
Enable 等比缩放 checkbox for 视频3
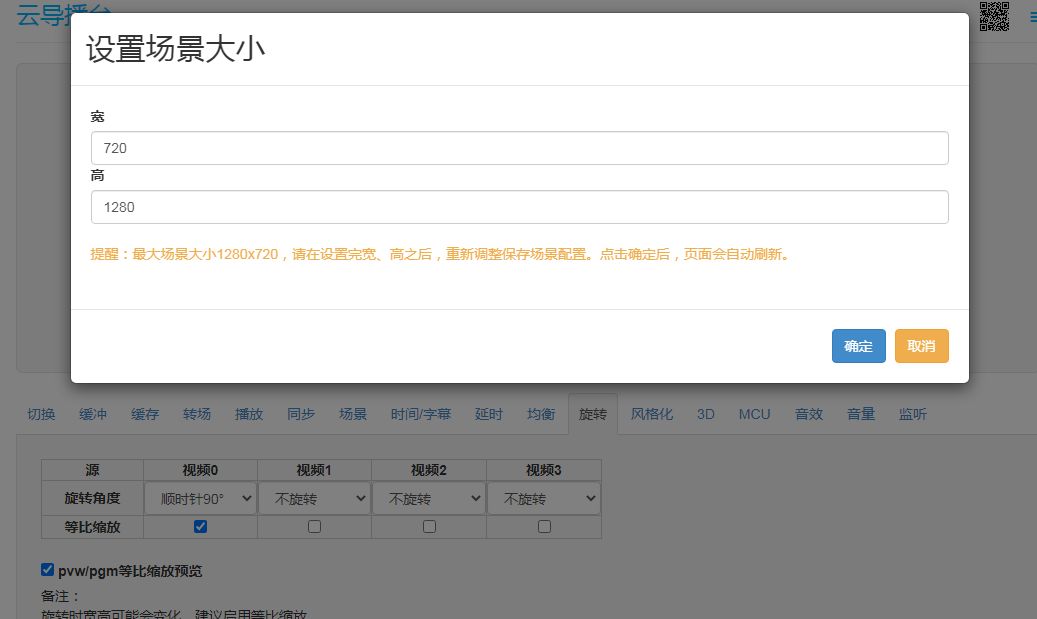click(544, 526)
